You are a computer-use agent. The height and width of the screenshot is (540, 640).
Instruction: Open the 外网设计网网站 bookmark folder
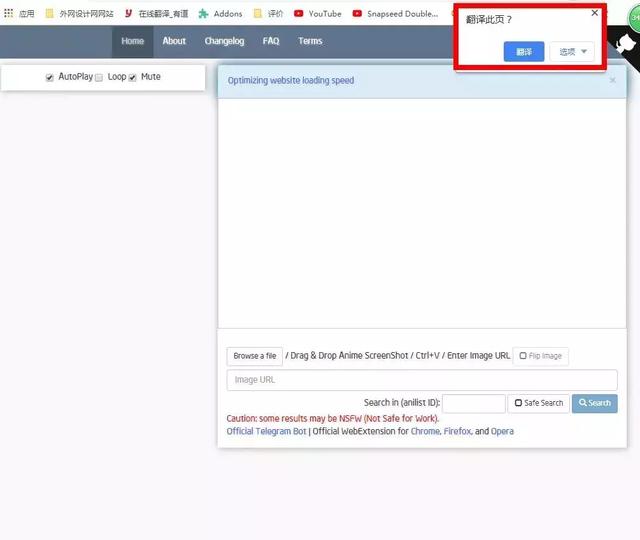80,13
